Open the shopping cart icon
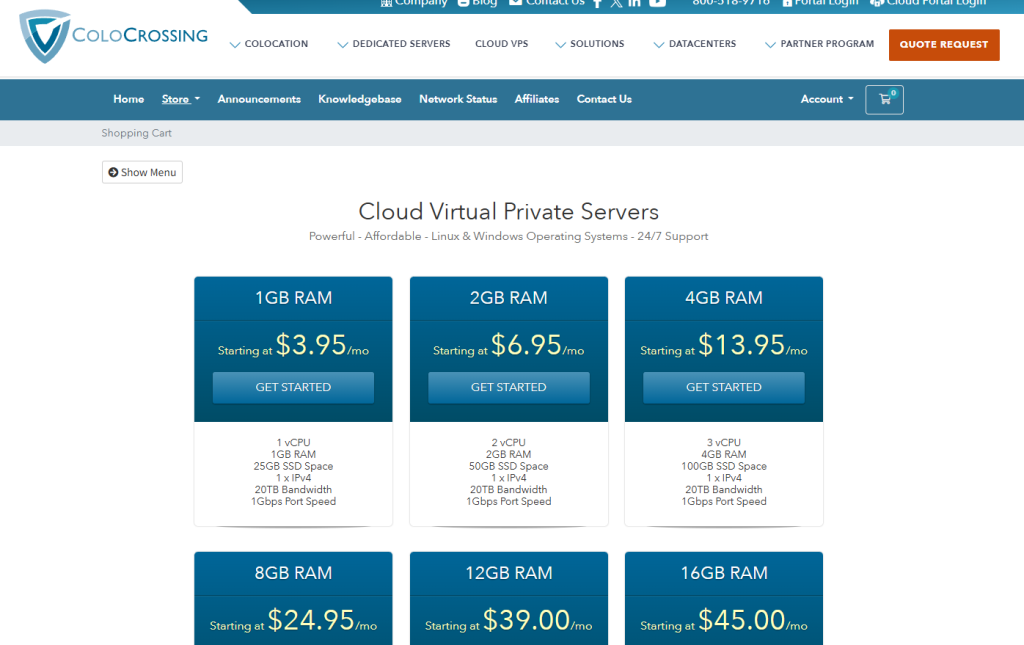Image resolution: width=1024 pixels, height=645 pixels. pos(884,99)
